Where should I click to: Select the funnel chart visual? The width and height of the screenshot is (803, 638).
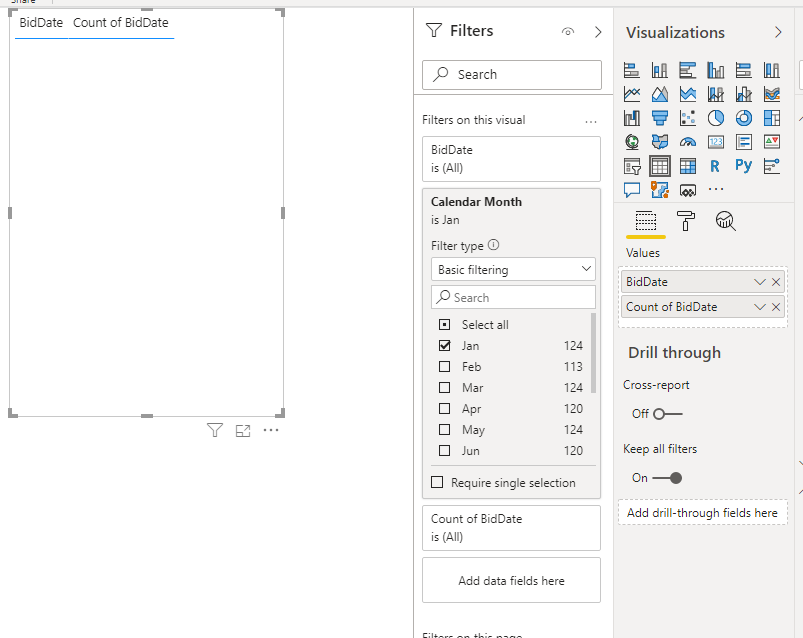tap(660, 118)
